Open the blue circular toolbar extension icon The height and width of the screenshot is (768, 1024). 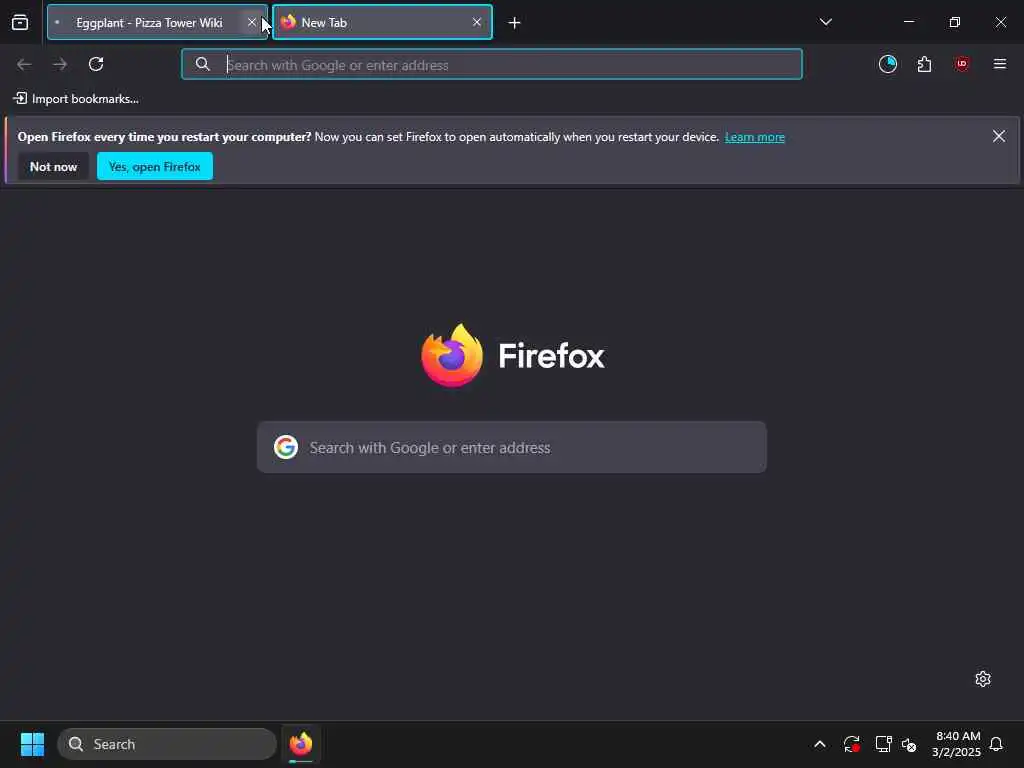pos(888,64)
